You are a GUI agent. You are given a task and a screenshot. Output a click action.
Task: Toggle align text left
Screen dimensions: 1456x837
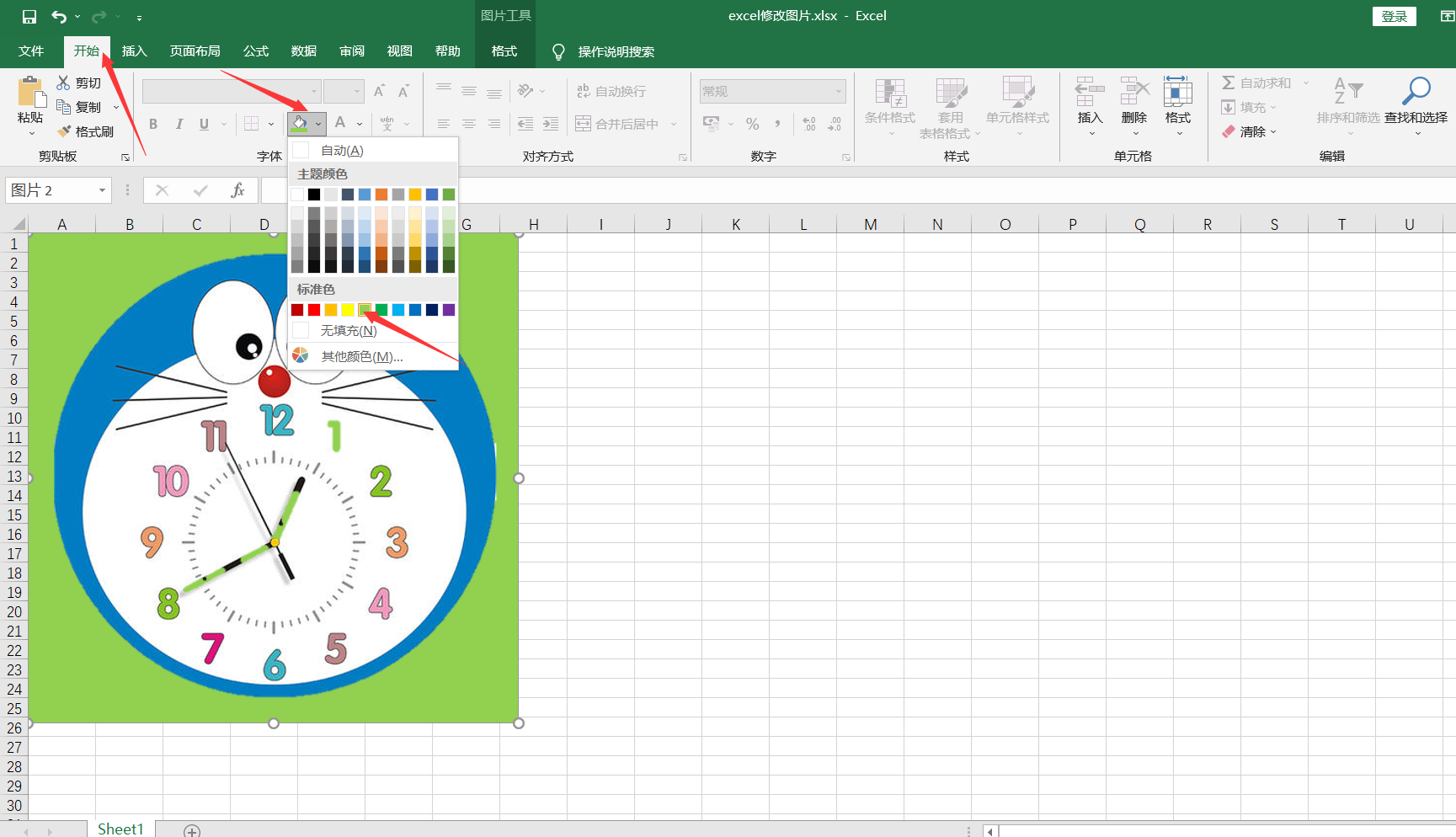click(444, 124)
